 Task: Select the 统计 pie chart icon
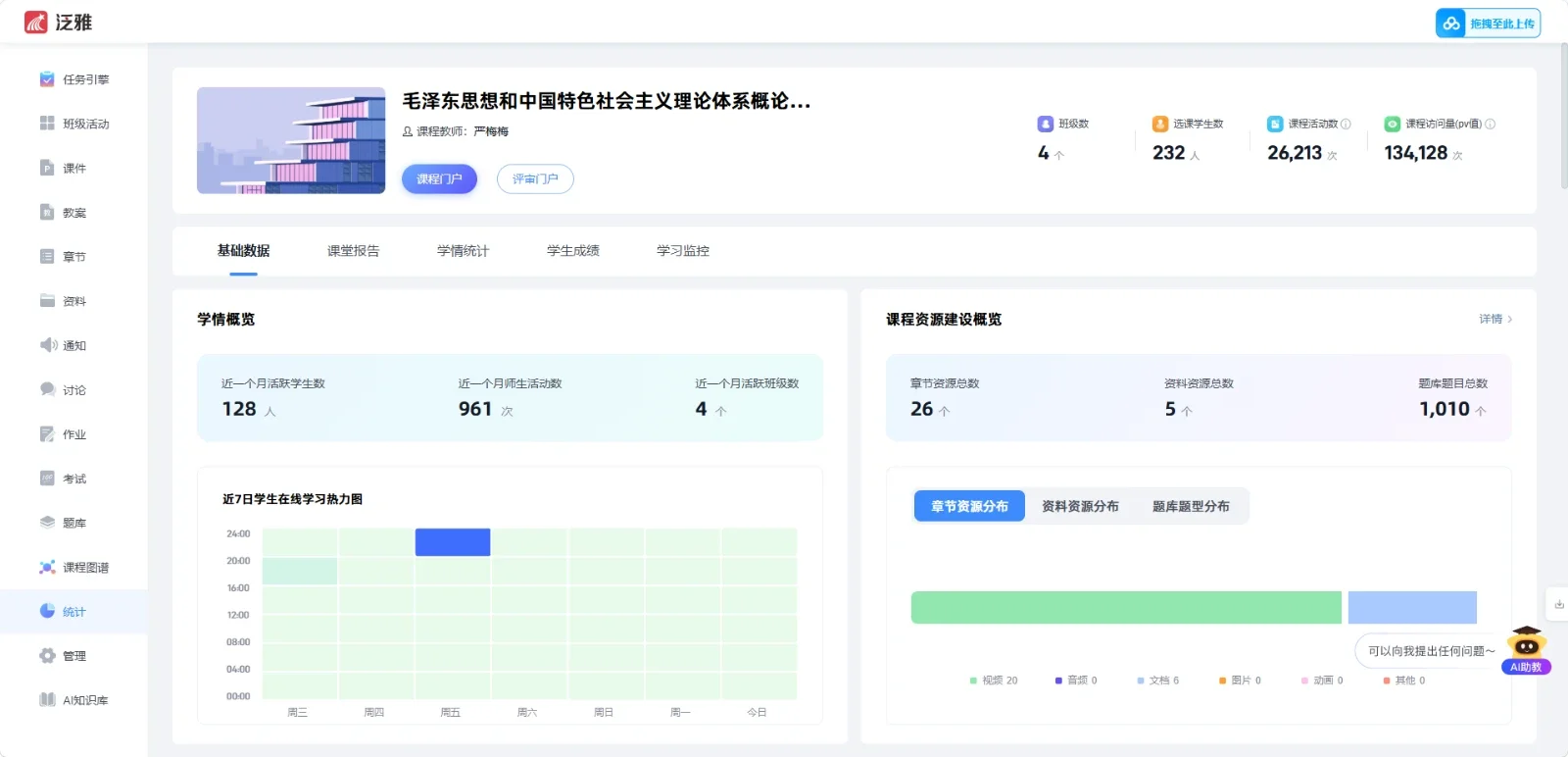pos(47,611)
